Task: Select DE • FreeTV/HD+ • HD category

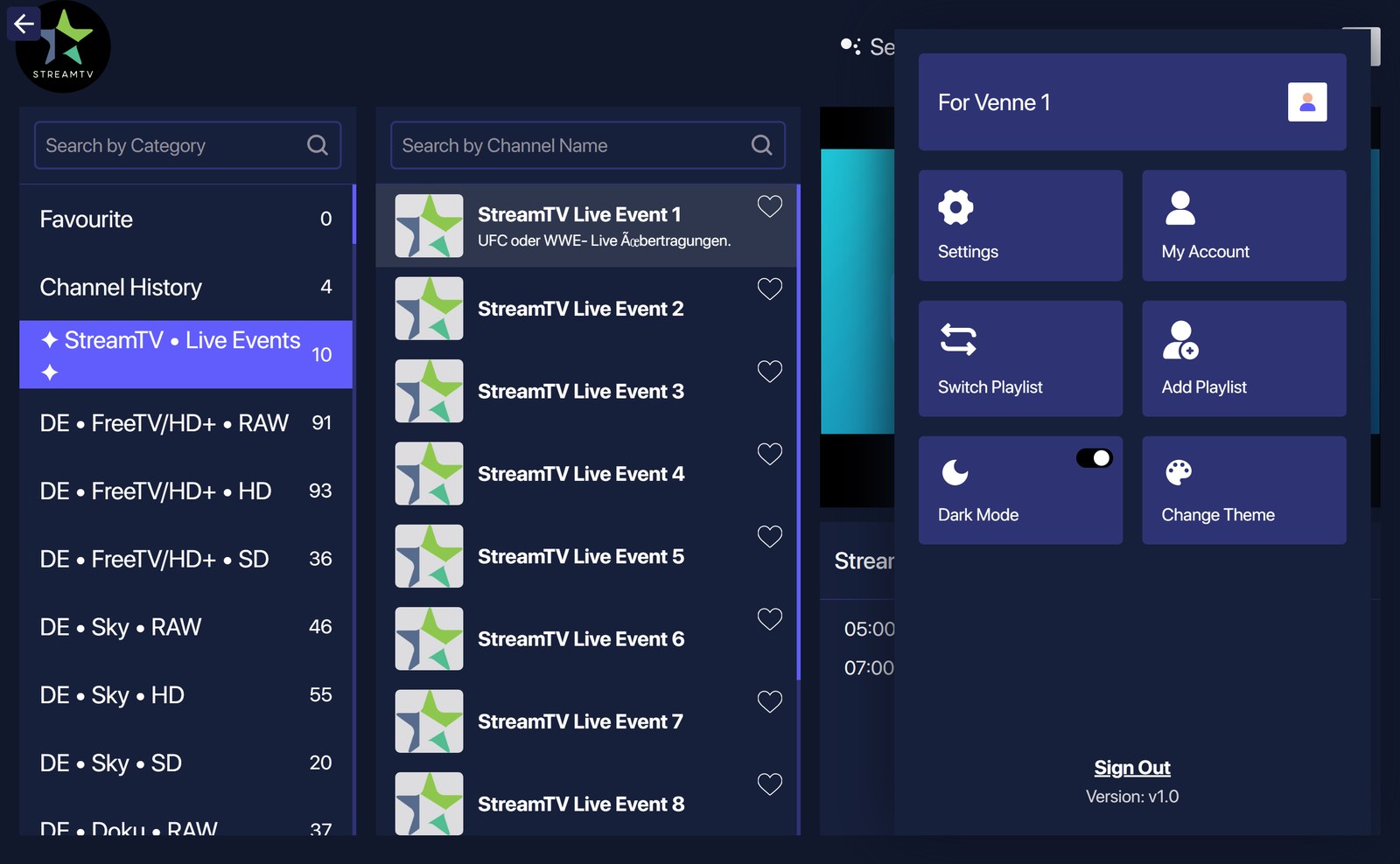Action: point(185,491)
